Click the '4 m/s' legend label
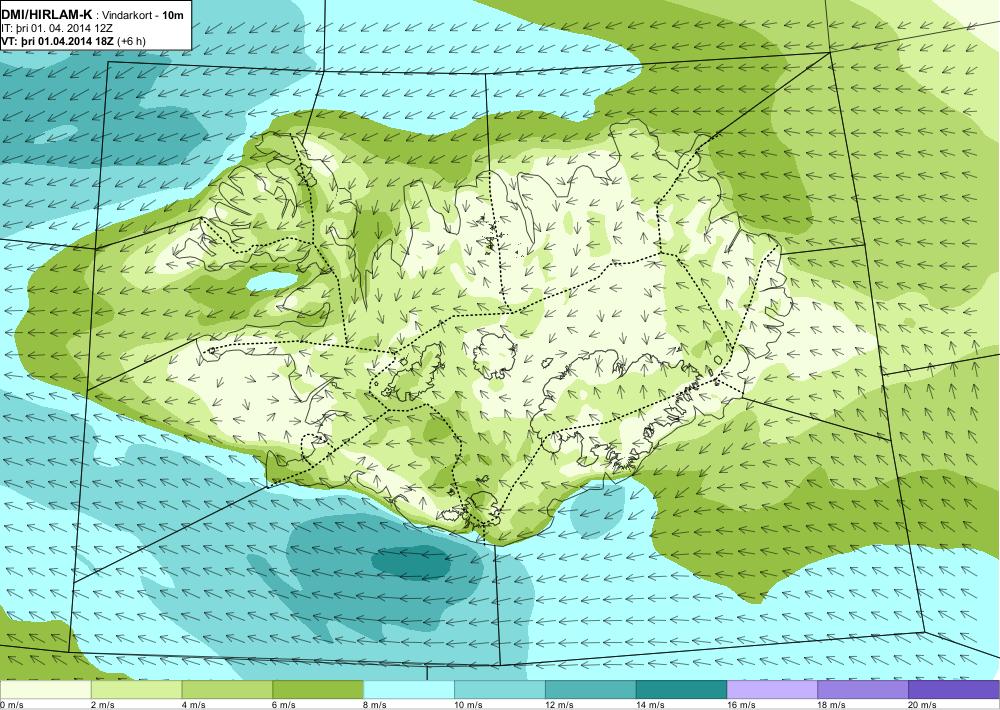The height and width of the screenshot is (710, 1000). [194, 705]
